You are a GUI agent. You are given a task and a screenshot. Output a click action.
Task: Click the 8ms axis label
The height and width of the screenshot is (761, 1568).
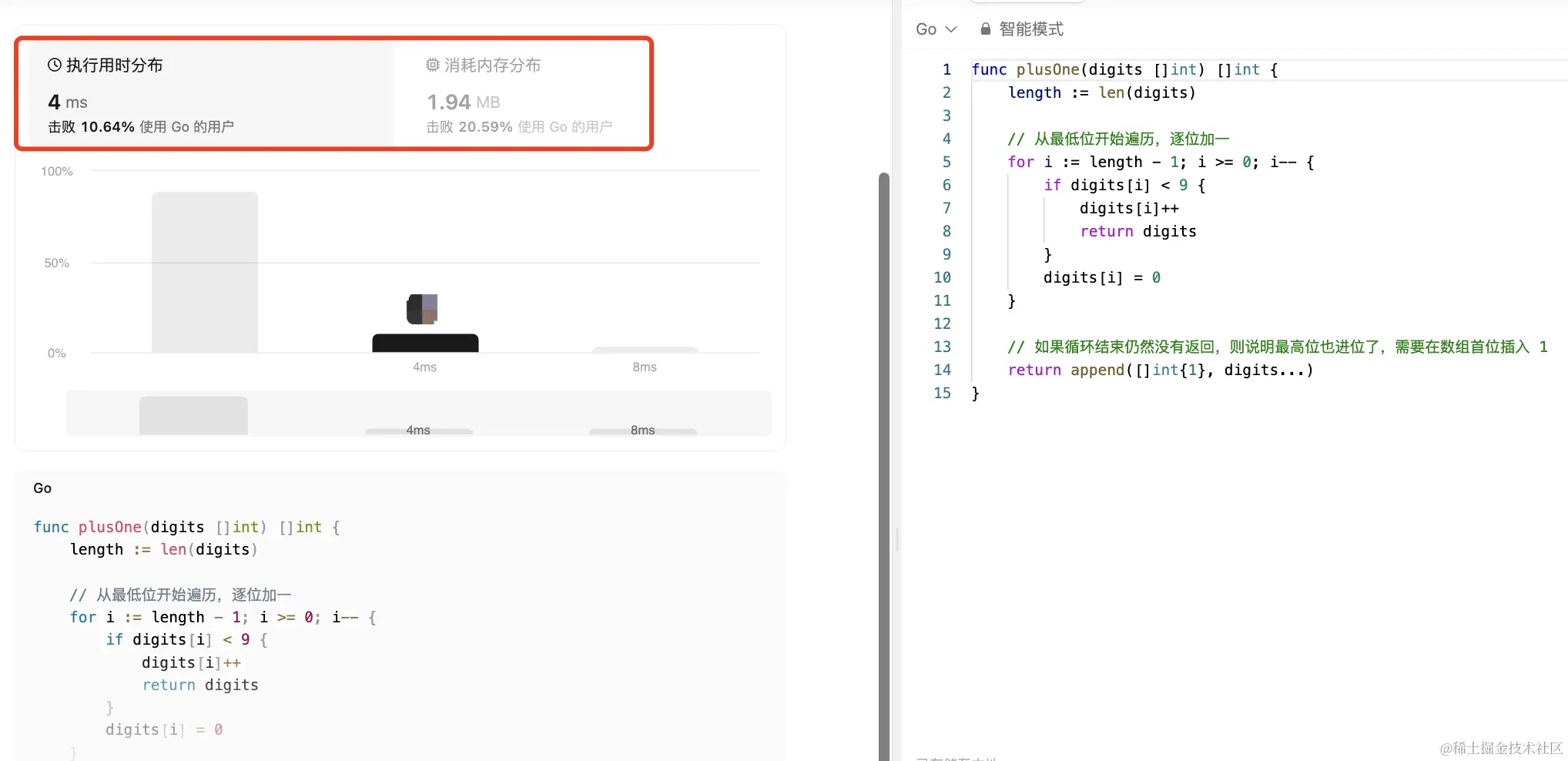pos(645,367)
